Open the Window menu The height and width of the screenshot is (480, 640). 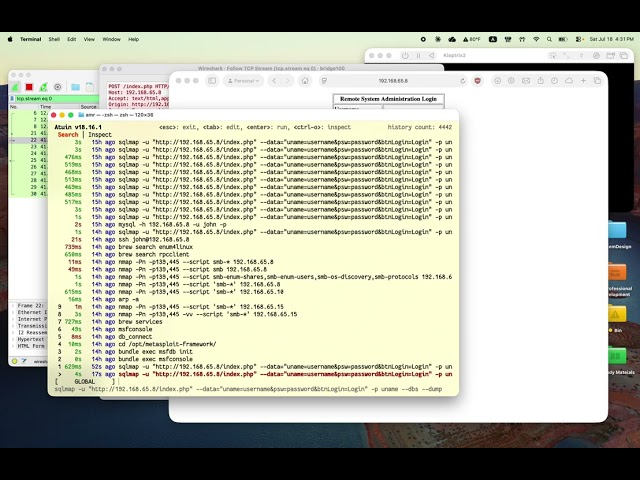[x=111, y=39]
